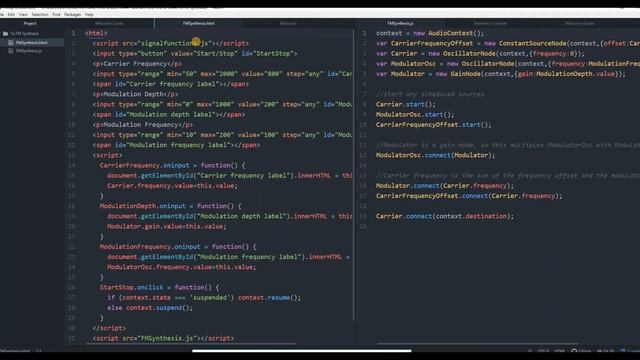
Task: Click 'signalfunction.js' script source string
Action: 175,43
